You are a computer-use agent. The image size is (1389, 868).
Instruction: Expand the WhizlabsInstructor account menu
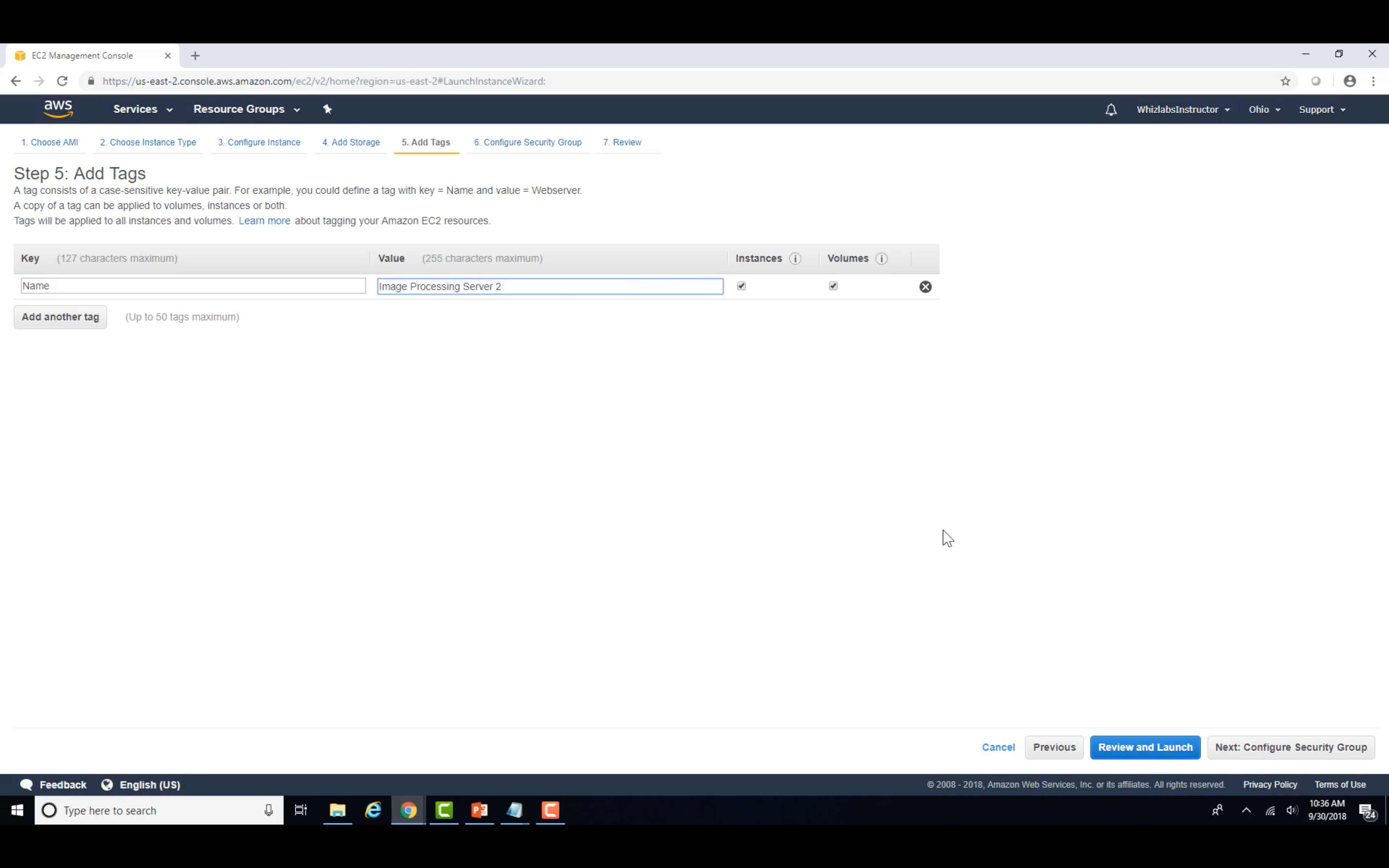coord(1182,110)
